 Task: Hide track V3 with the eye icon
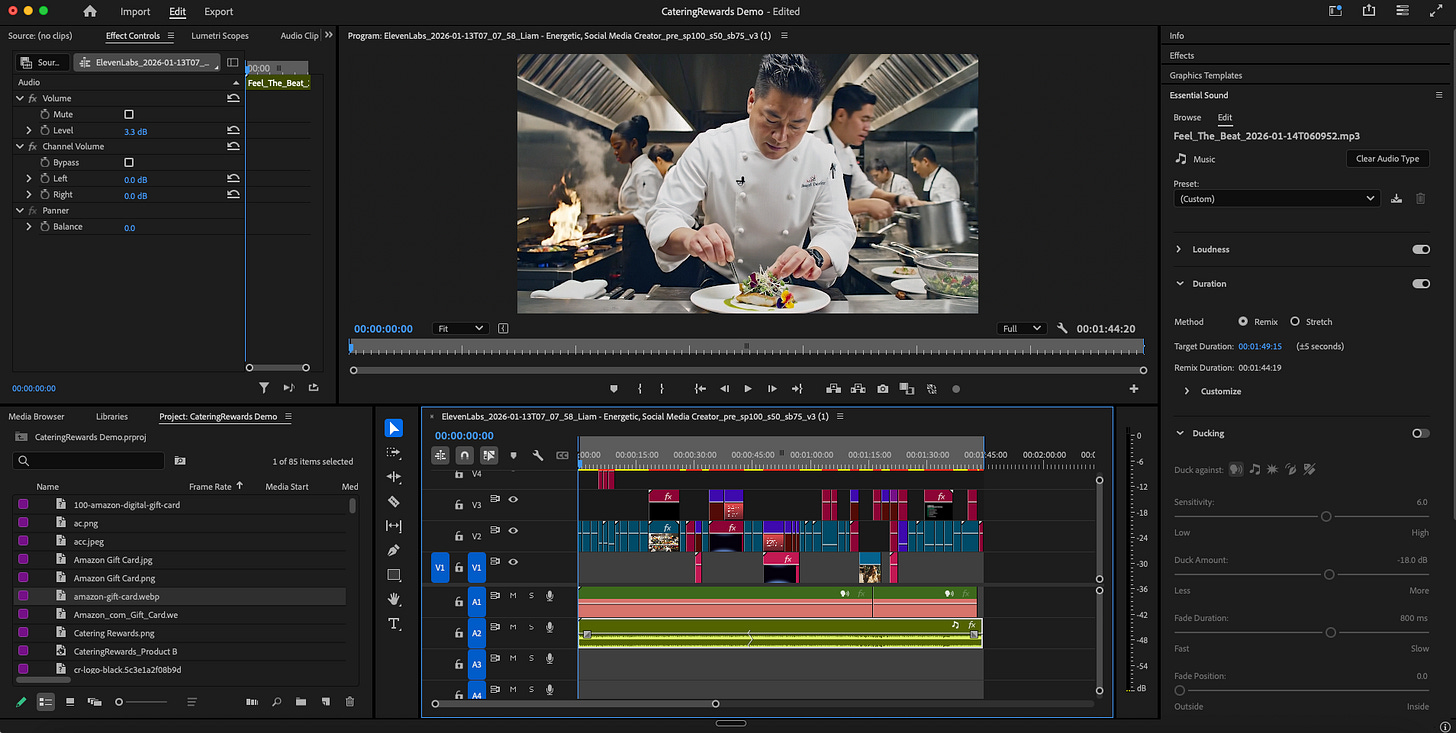(513, 499)
